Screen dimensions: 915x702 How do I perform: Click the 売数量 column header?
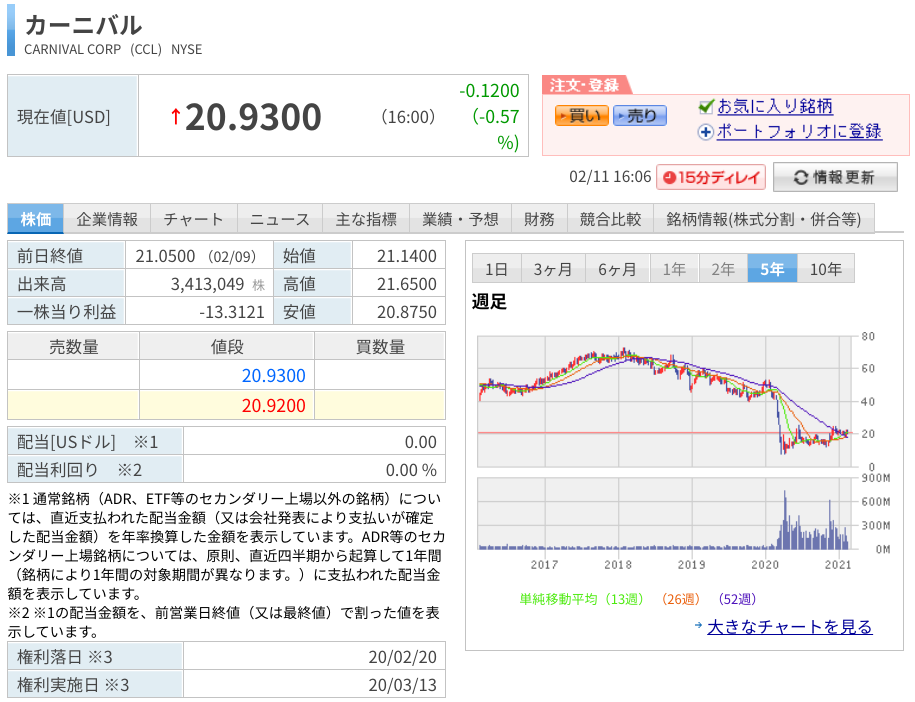[74, 347]
